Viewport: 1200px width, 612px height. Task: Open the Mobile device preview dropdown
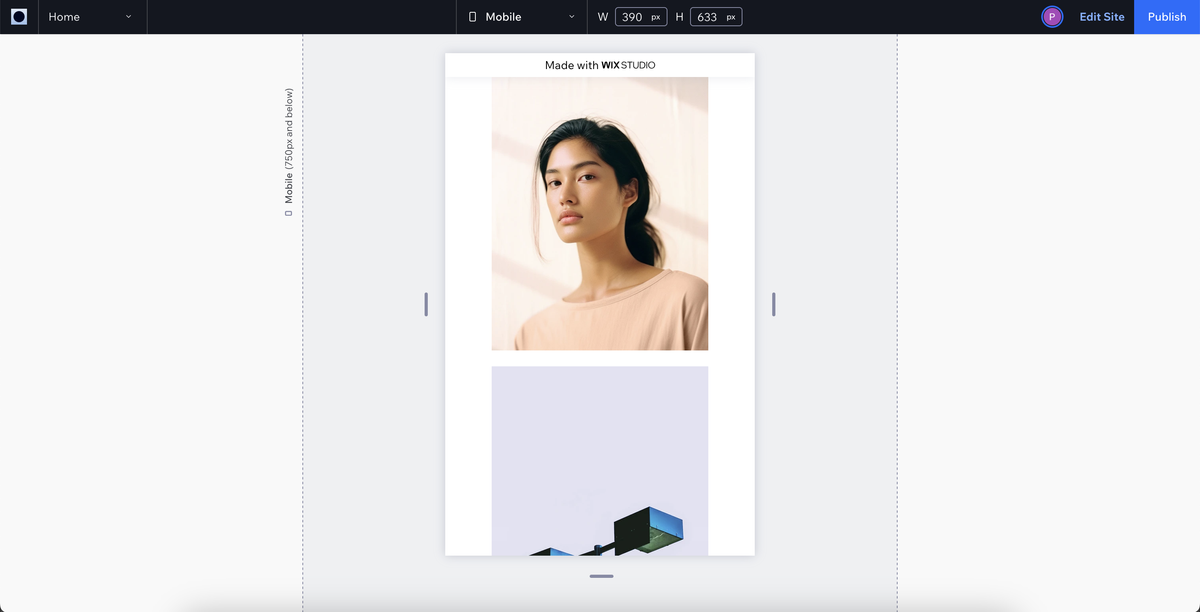[571, 16]
